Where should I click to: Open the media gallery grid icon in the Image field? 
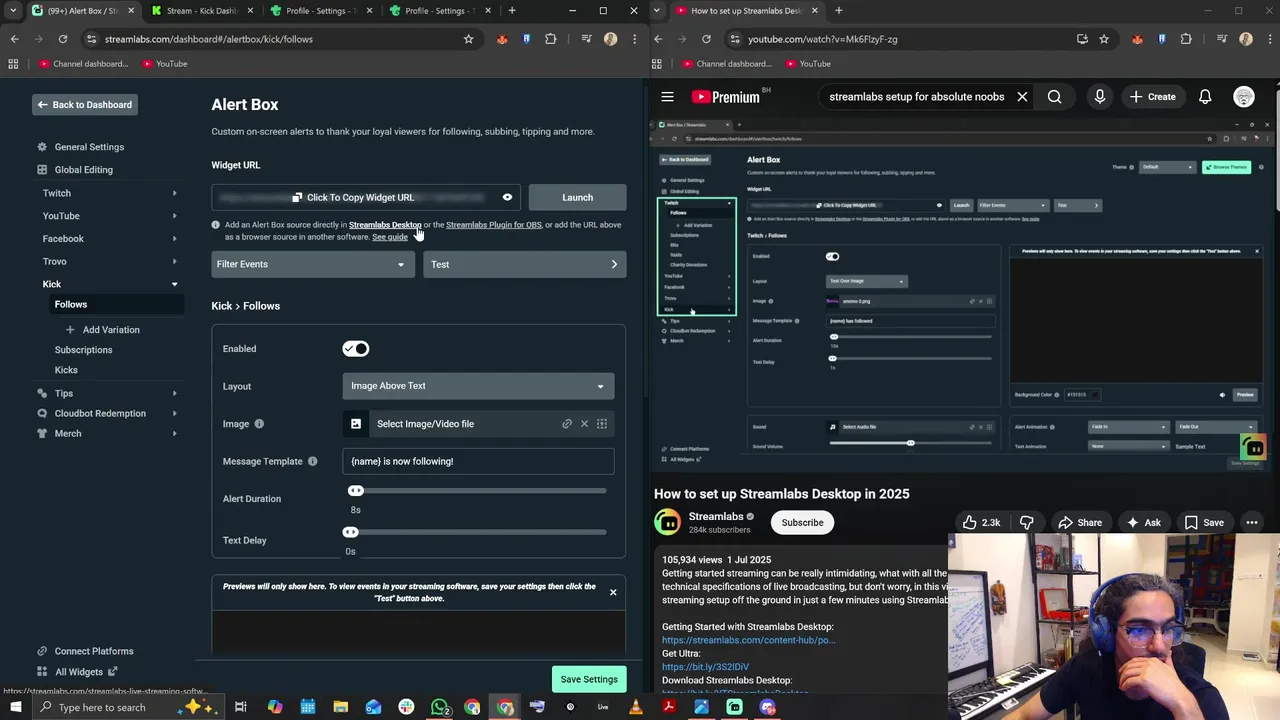point(602,424)
